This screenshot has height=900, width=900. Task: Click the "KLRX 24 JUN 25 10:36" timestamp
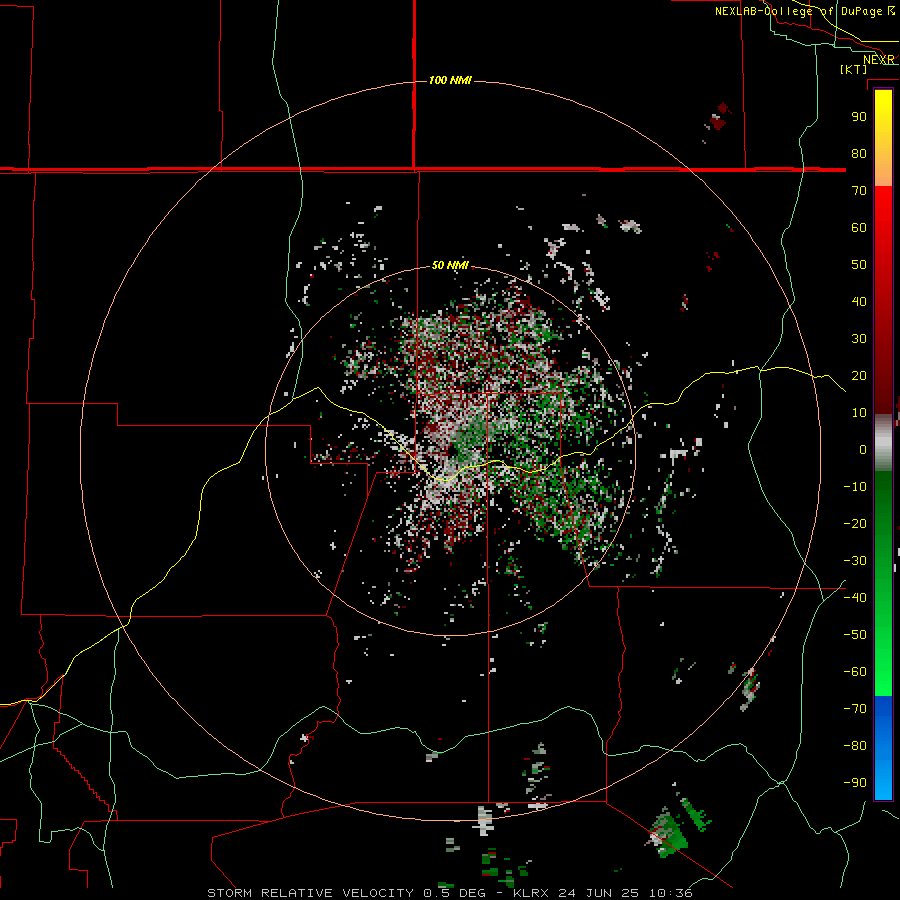pos(603,893)
